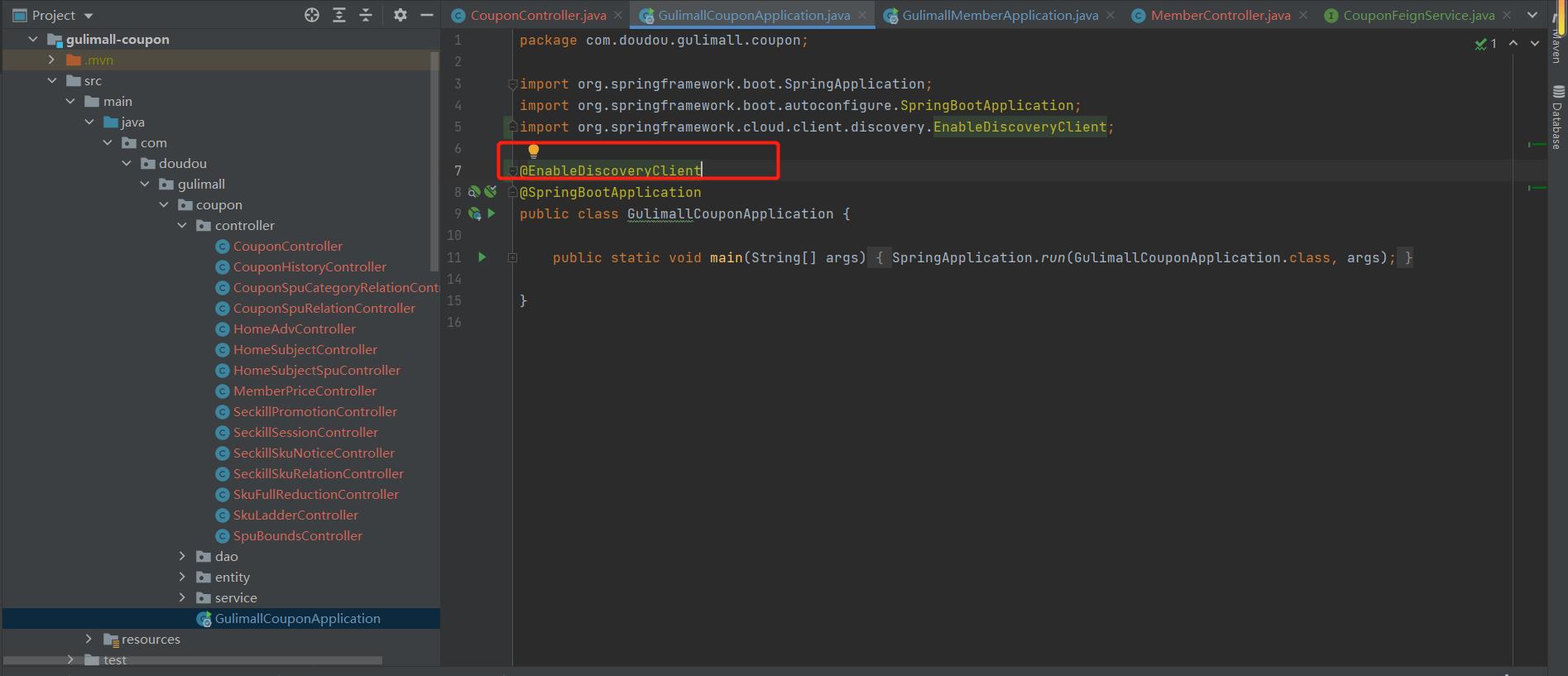The height and width of the screenshot is (676, 1568).
Task: Select SeckillPromotionController class
Action: (314, 411)
